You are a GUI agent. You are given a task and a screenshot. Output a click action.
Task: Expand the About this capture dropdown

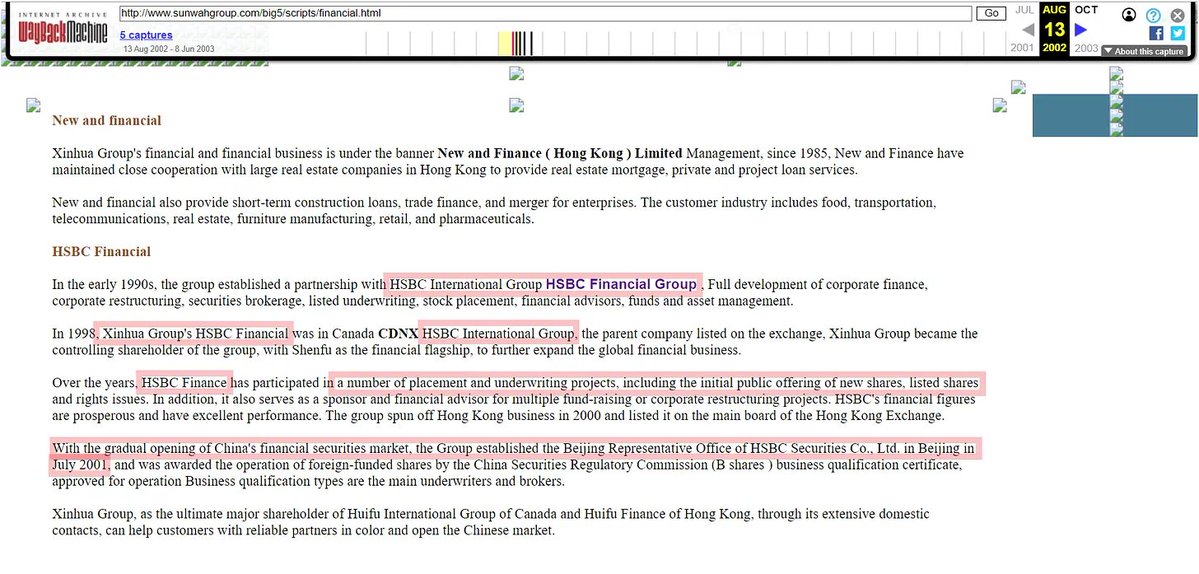pos(1143,51)
